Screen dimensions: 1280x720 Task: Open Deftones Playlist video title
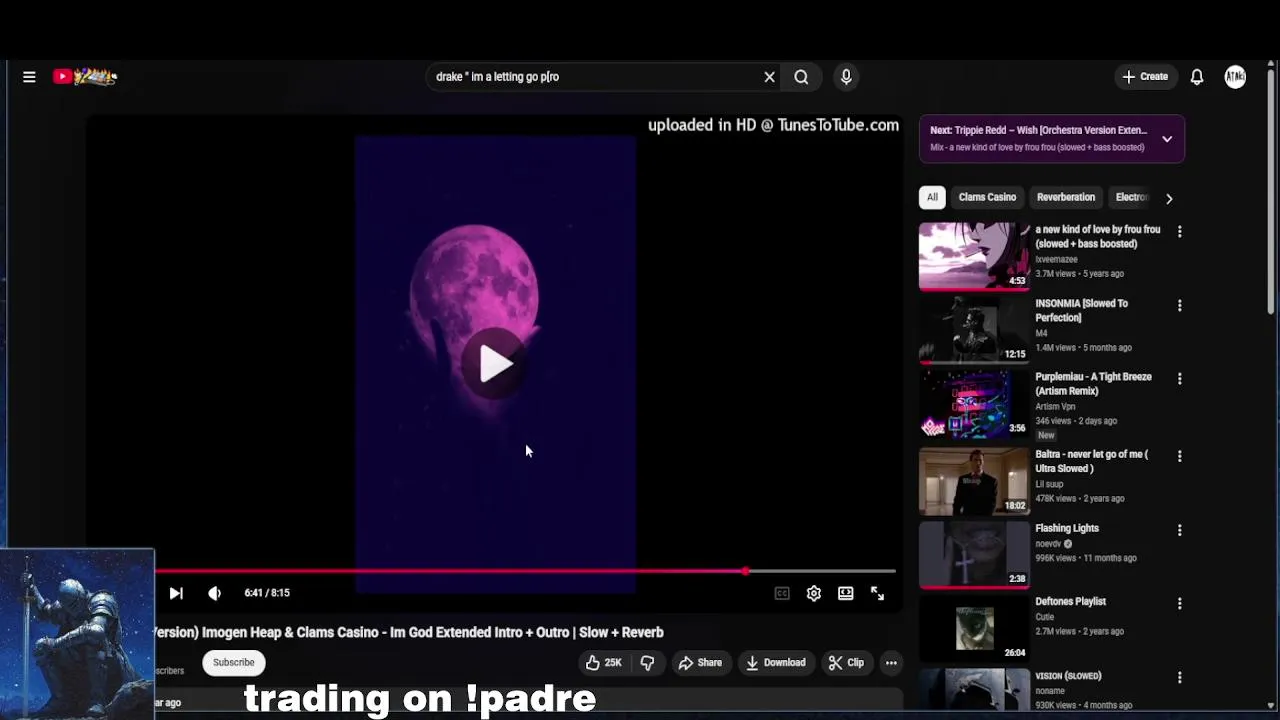pyautogui.click(x=1070, y=602)
